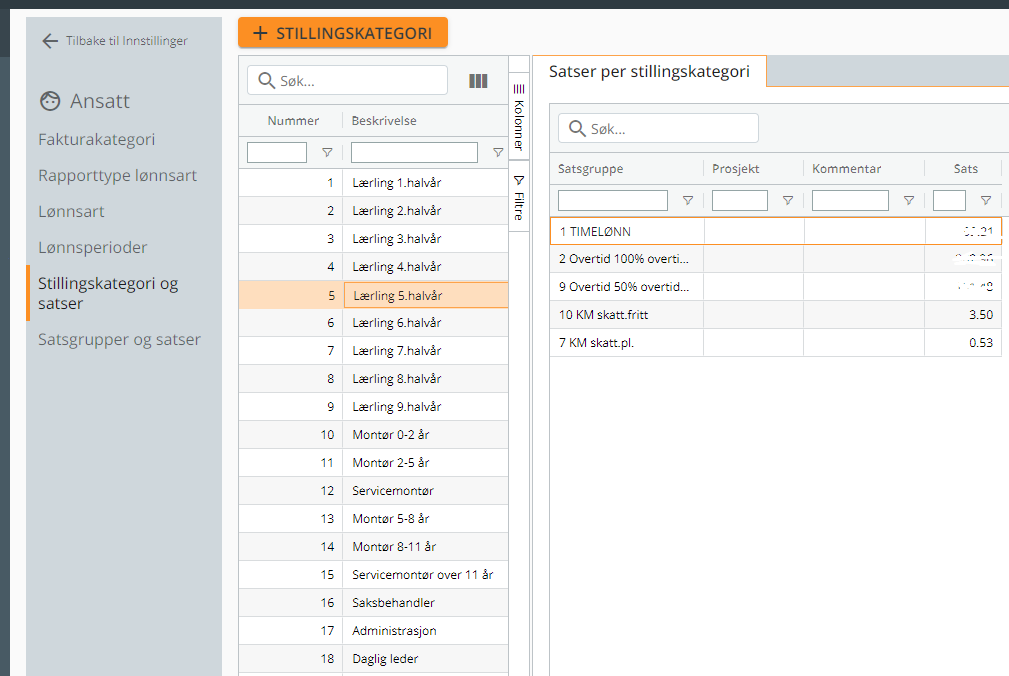Sort by Nummer column header
Viewport: 1009px width, 676px height.
click(x=293, y=121)
